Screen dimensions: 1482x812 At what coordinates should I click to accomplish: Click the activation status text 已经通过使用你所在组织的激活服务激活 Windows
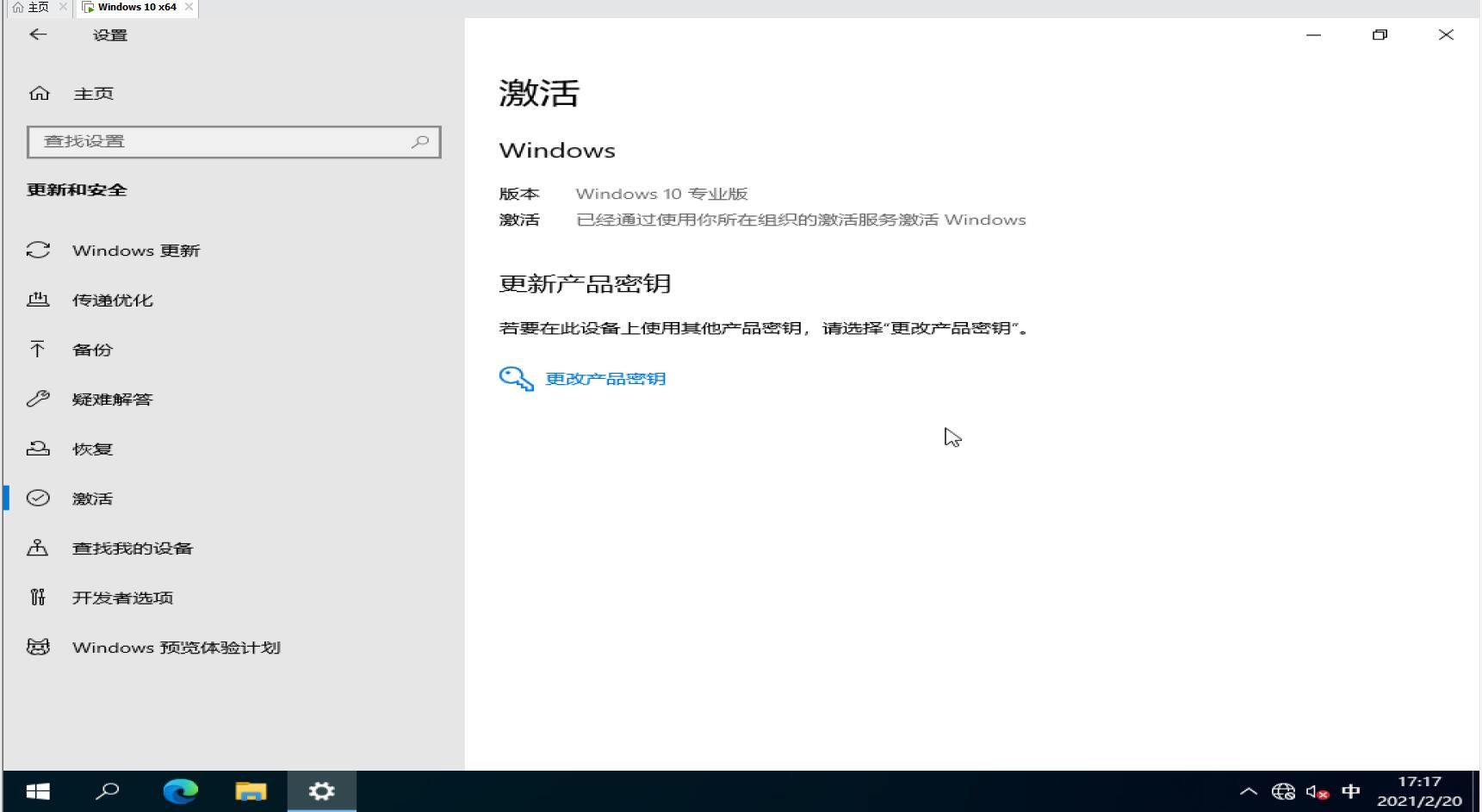pyautogui.click(x=801, y=220)
